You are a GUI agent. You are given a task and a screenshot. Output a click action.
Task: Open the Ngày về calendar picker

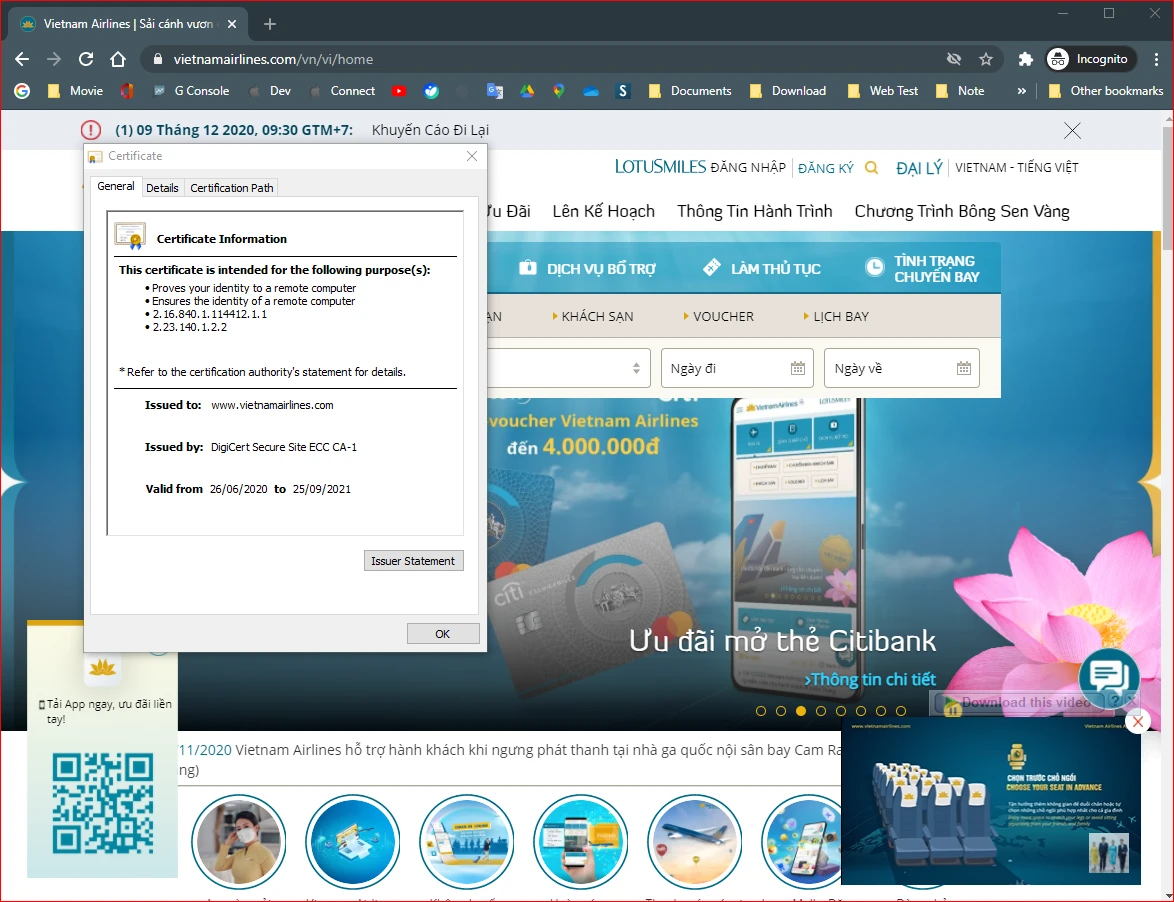click(x=964, y=368)
